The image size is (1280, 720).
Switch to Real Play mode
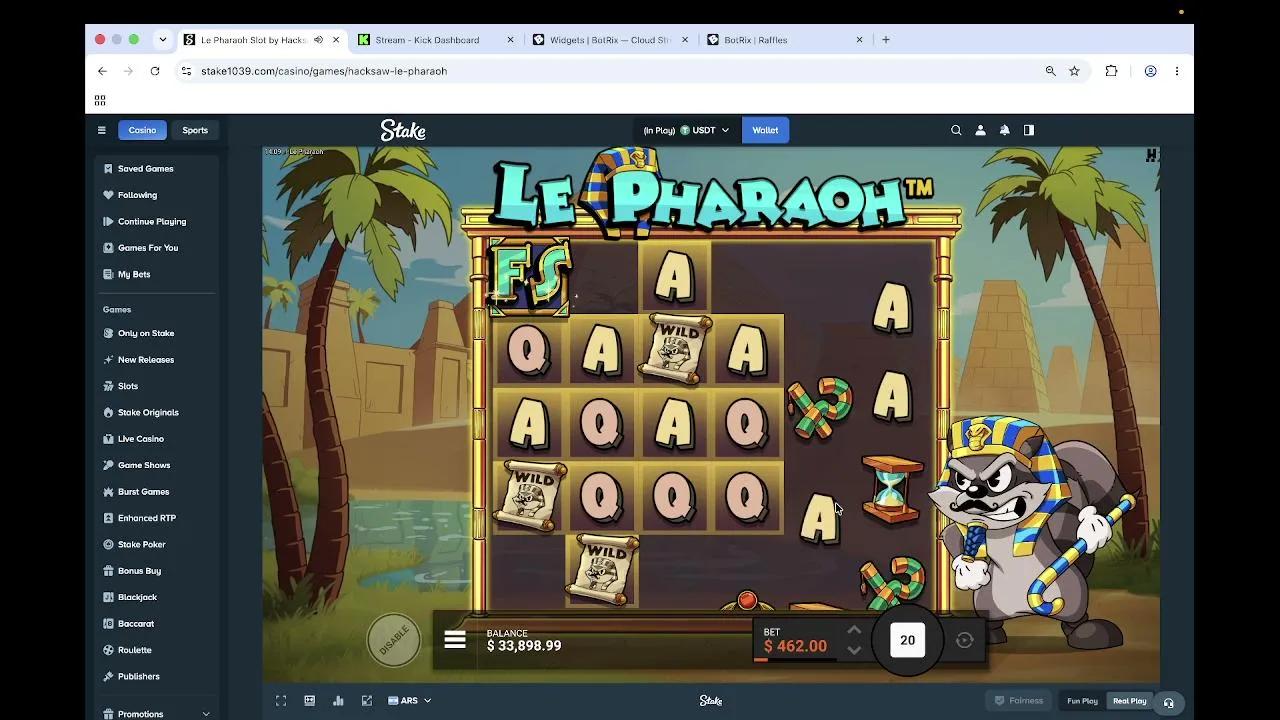(1130, 701)
